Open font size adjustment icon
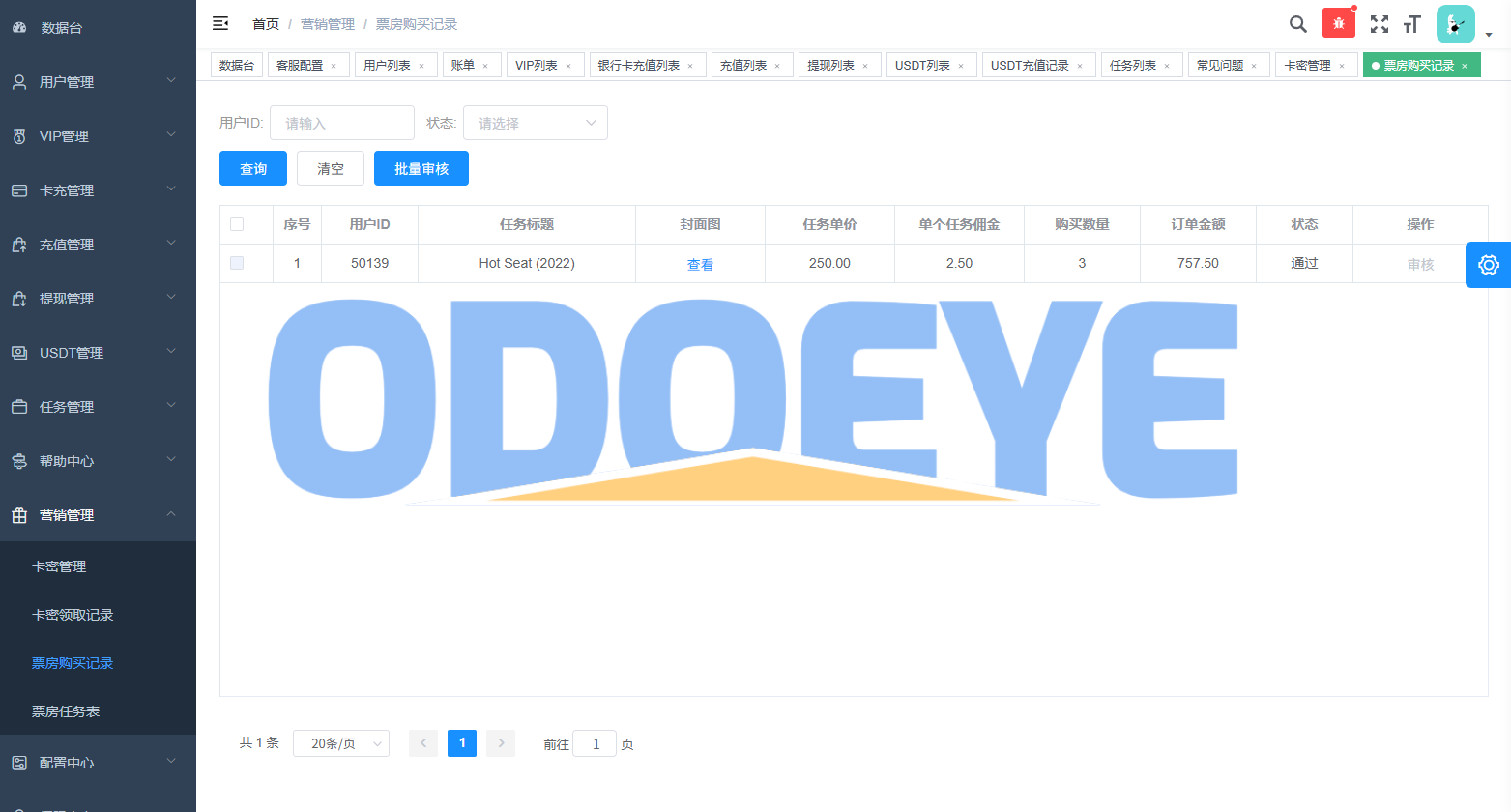The image size is (1511, 812). 1411,24
